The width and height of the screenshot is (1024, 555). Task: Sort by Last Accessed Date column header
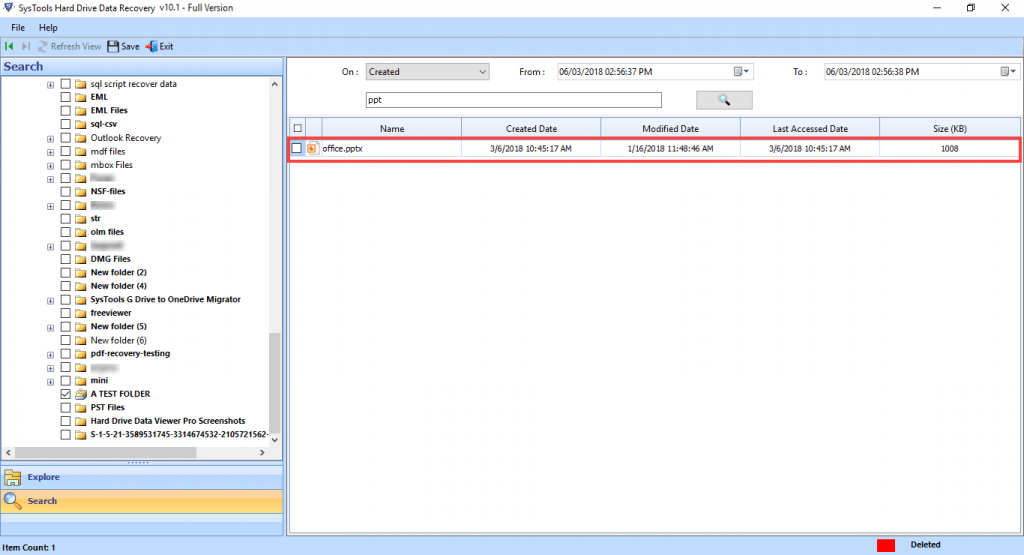(x=810, y=129)
